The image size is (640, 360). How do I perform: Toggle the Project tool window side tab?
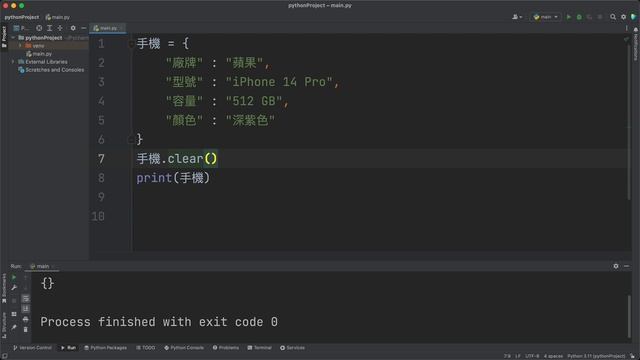pyautogui.click(x=4, y=36)
